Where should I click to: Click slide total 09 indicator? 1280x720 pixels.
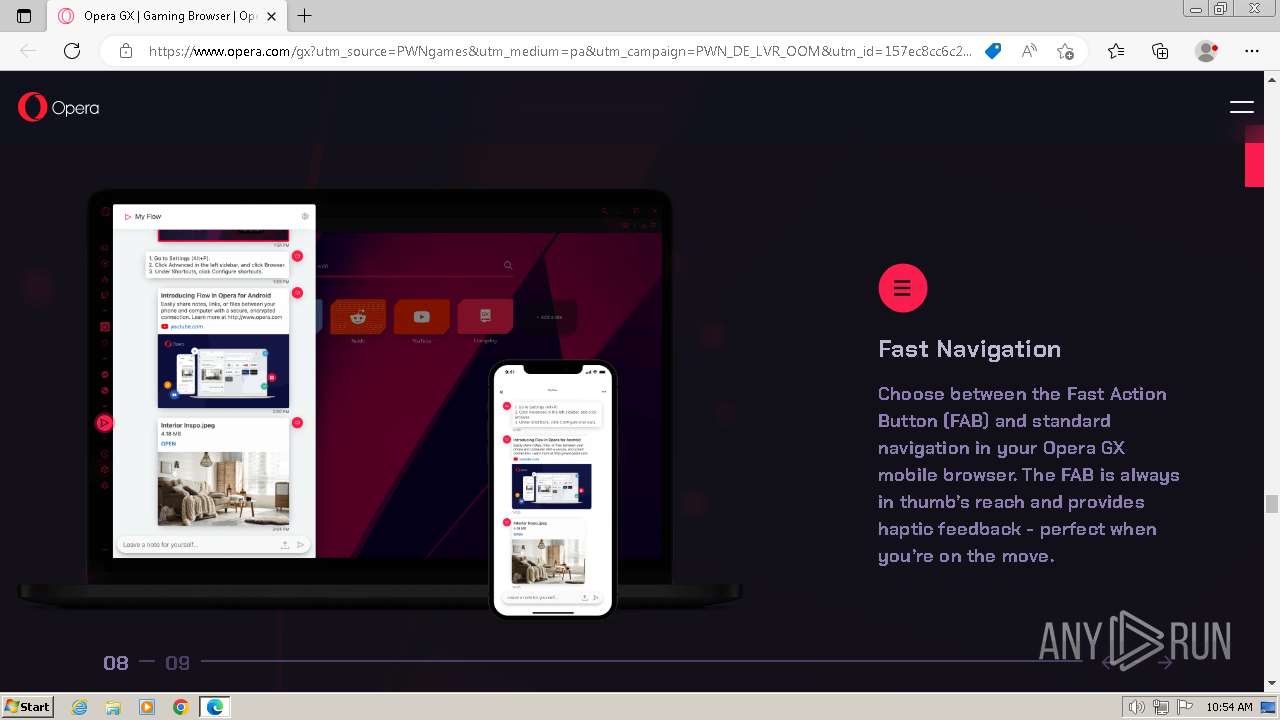(177, 663)
